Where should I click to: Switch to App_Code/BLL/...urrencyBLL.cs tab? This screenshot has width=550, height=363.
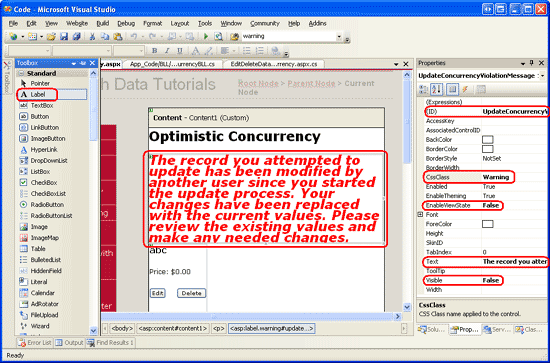coord(172,64)
